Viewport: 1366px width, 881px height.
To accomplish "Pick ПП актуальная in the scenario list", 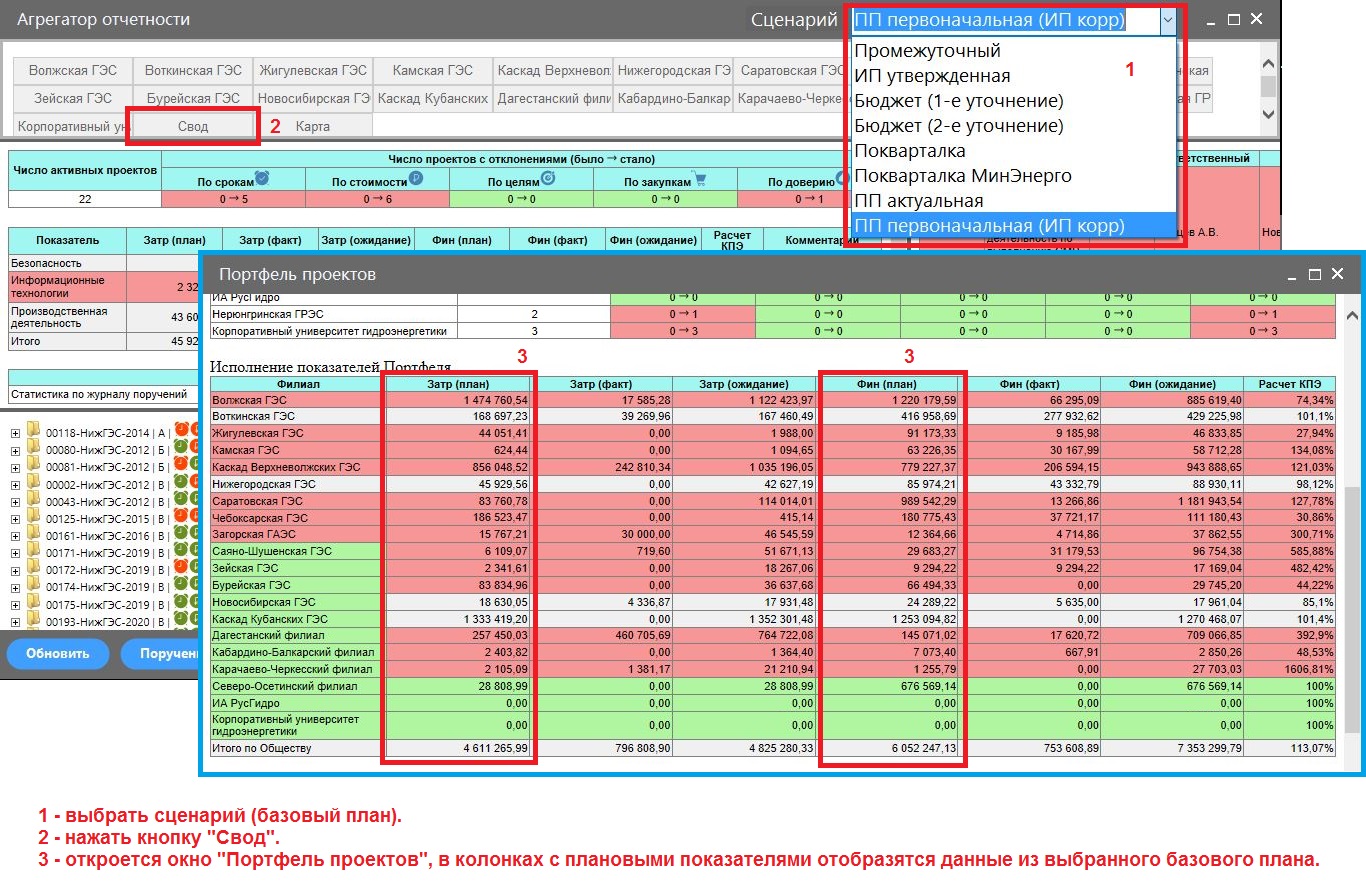I will tap(919, 201).
